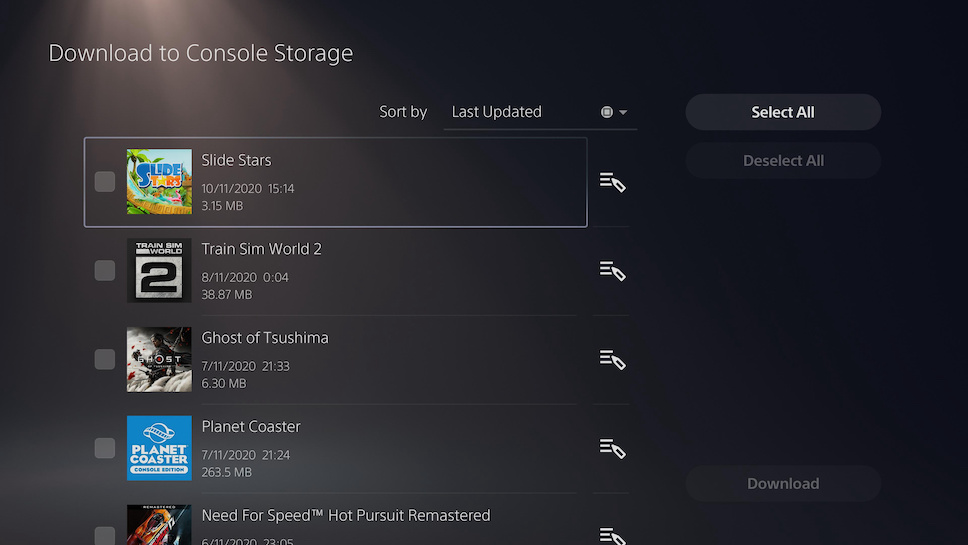Open details icon for Slide Stars
The width and height of the screenshot is (968, 545).
point(612,182)
